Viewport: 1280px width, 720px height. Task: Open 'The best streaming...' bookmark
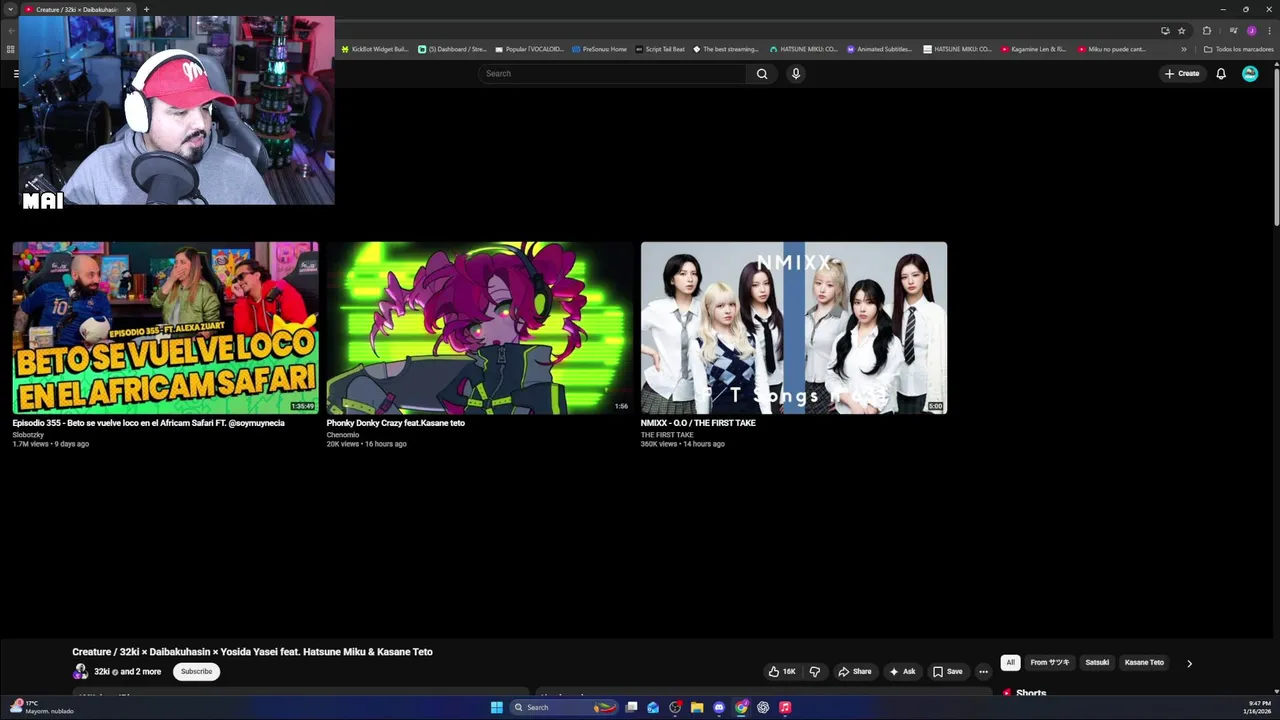[726, 49]
